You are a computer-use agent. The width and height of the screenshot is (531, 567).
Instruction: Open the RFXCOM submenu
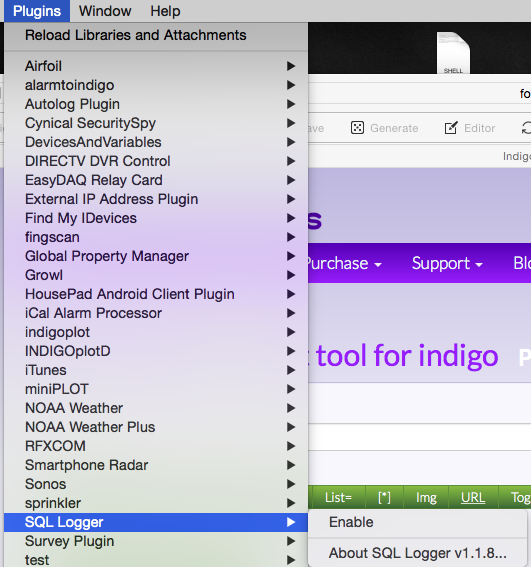coord(156,446)
